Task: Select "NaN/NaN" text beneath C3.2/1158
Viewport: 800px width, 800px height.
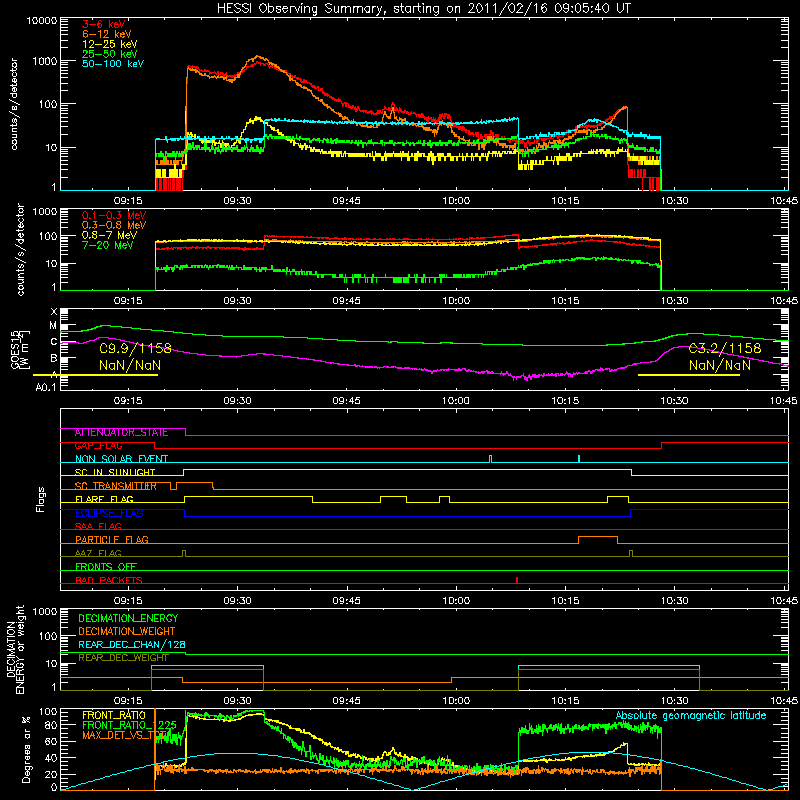Action: (719, 365)
